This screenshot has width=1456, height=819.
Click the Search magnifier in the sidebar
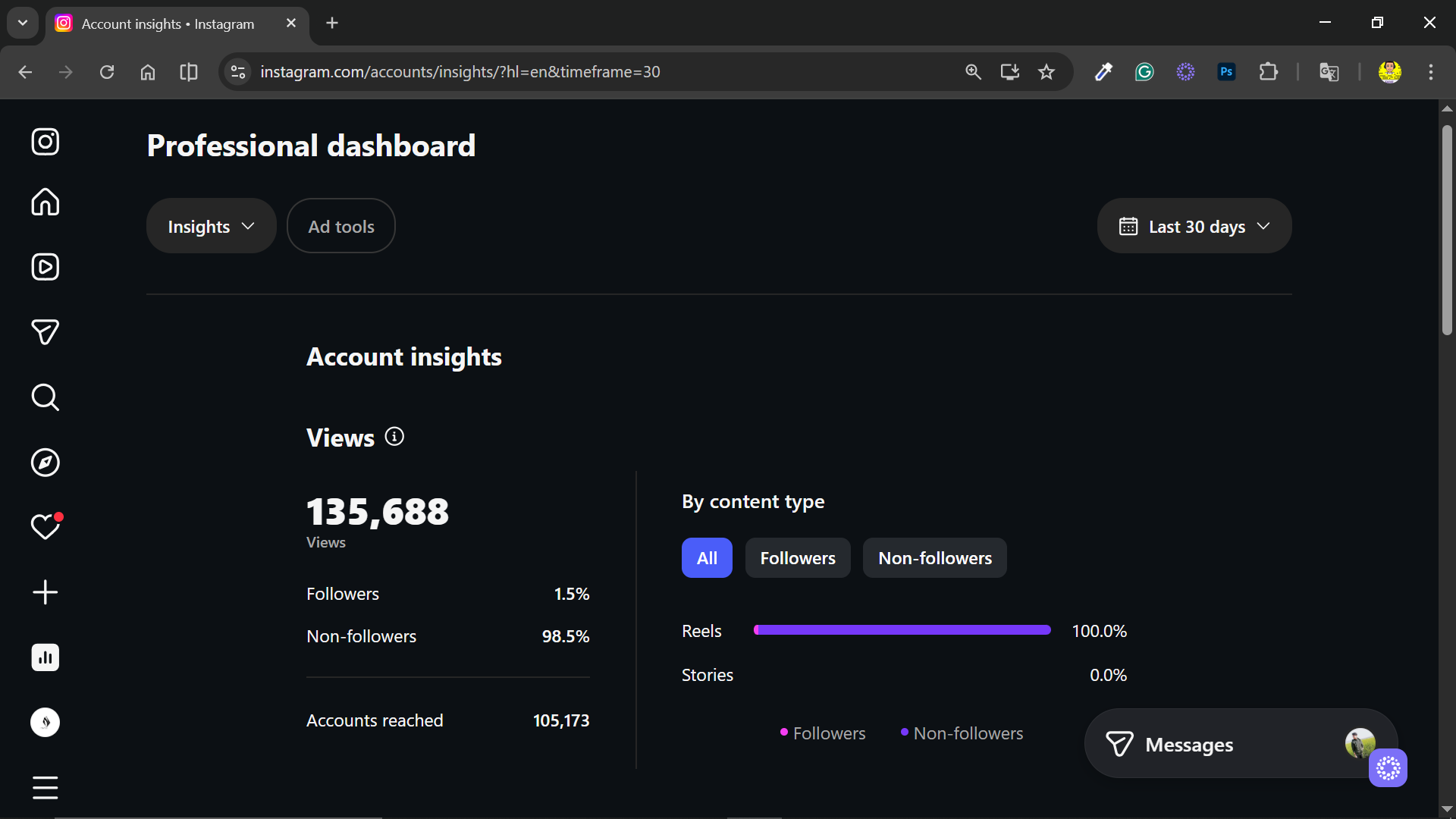(x=45, y=397)
